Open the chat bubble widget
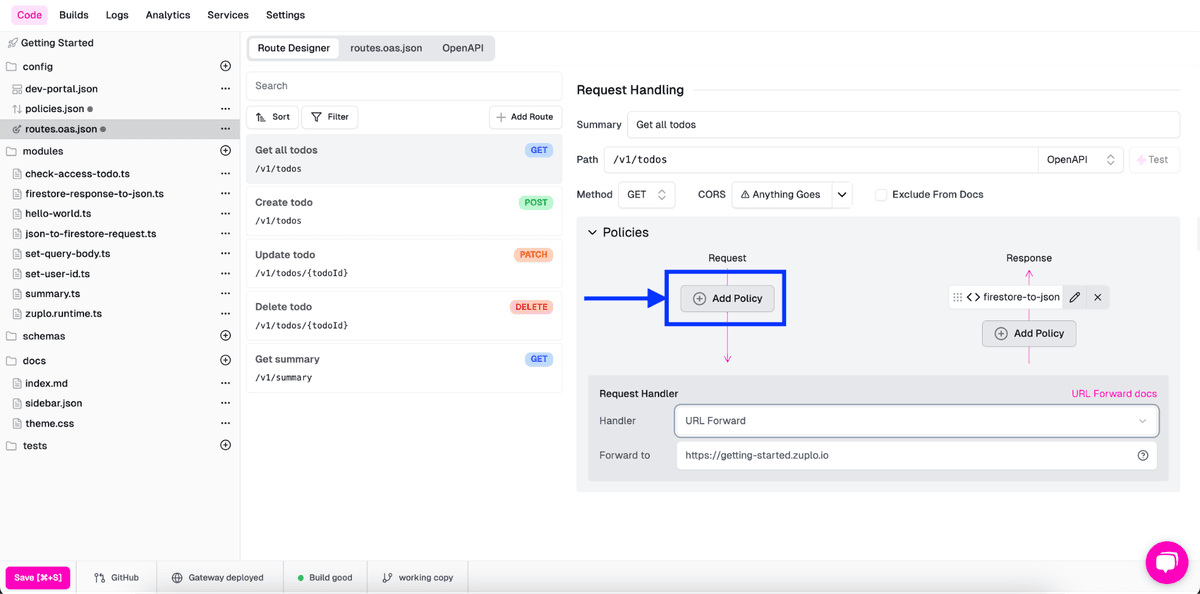Screen dimensions: 1200x594 pos(1167,562)
